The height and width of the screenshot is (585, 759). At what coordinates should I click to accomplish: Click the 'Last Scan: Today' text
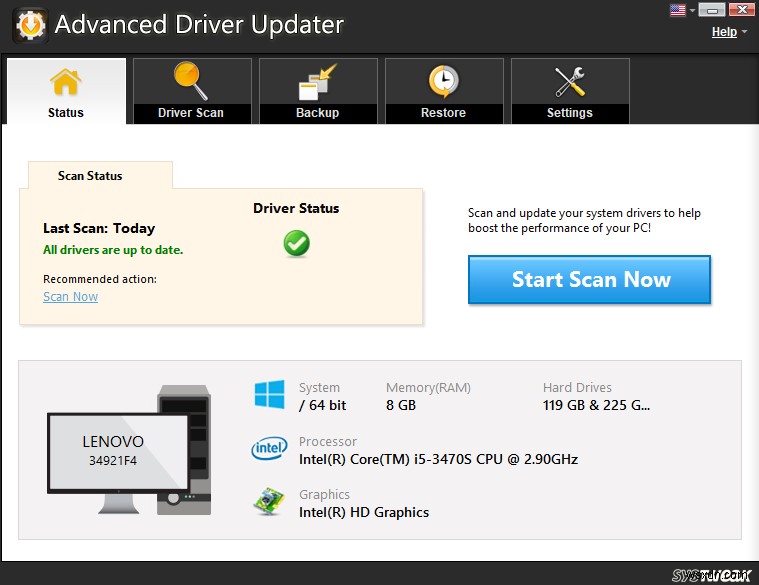(x=99, y=228)
